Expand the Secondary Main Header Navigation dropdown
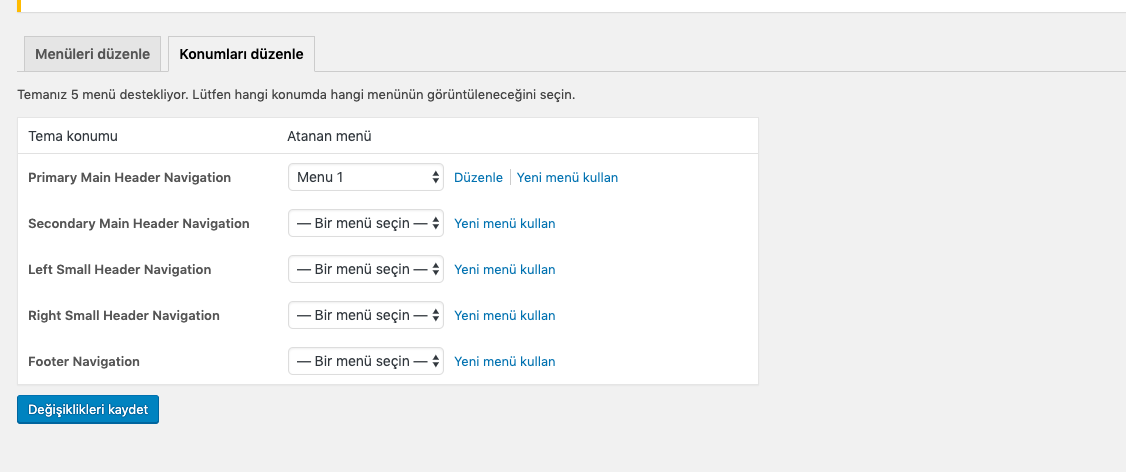Screen dimensions: 1126x472 click(365, 223)
